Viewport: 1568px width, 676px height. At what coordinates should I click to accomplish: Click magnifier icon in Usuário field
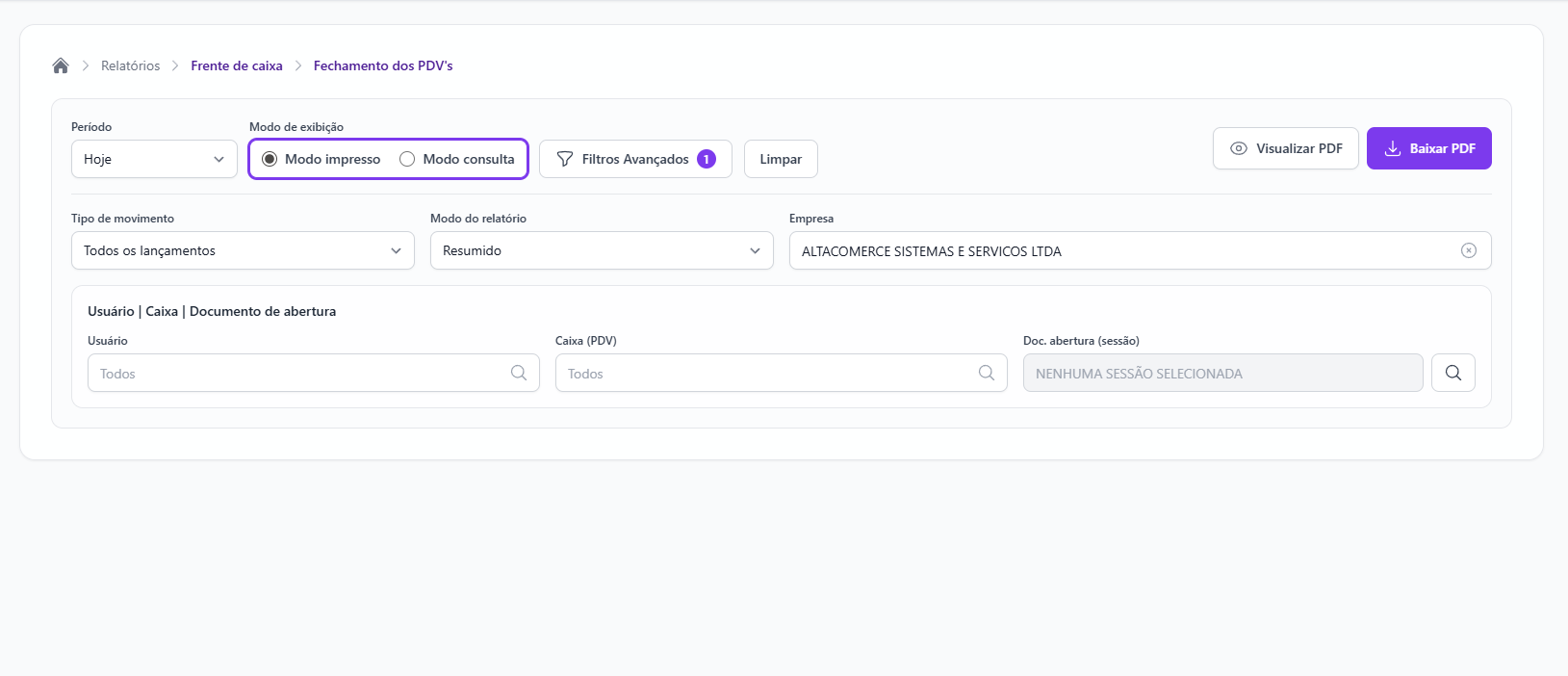pyautogui.click(x=519, y=373)
